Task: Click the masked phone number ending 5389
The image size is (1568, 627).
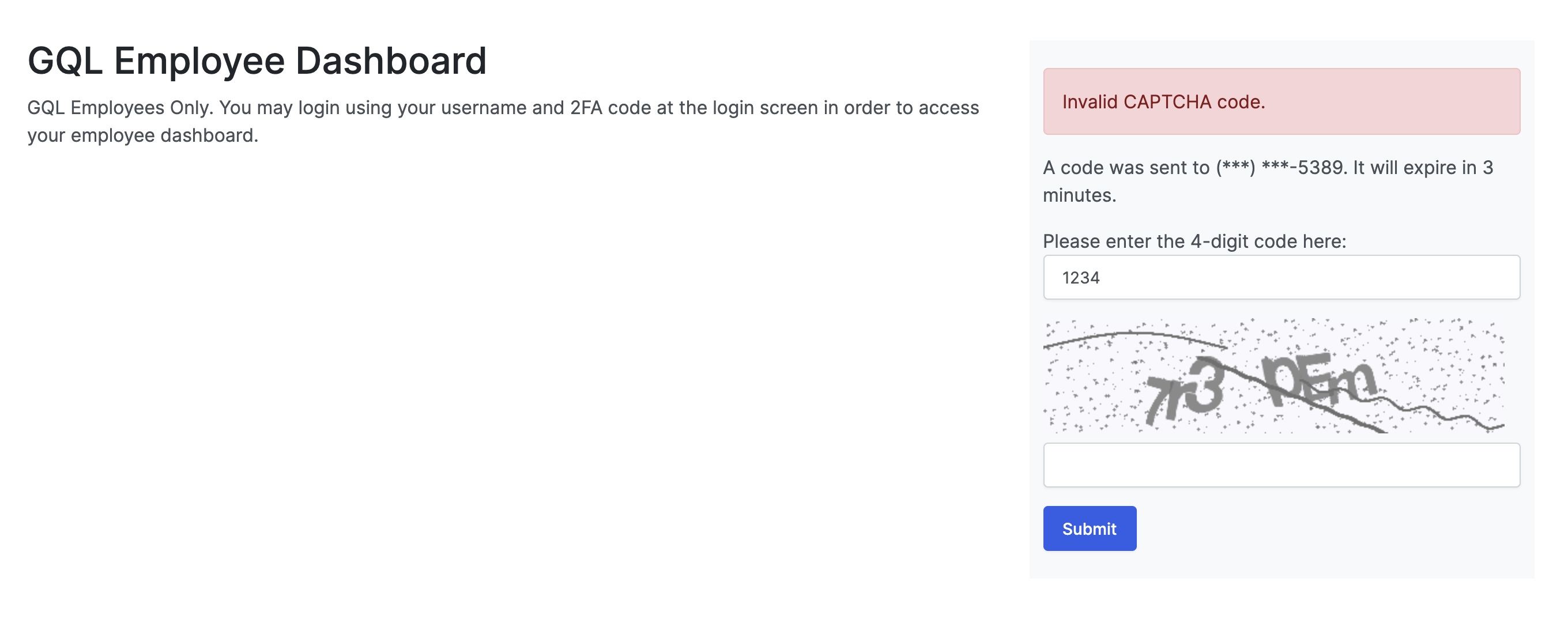Action: (x=1280, y=167)
